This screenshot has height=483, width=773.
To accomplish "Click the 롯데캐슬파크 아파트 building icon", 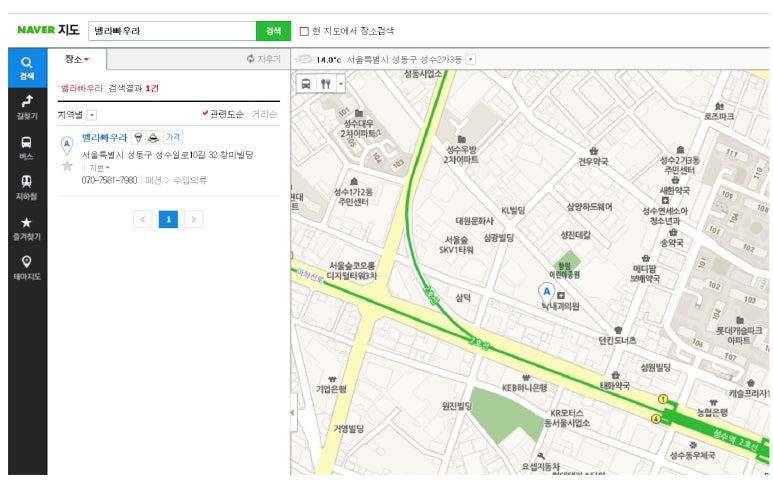I will pyautogui.click(x=739, y=320).
